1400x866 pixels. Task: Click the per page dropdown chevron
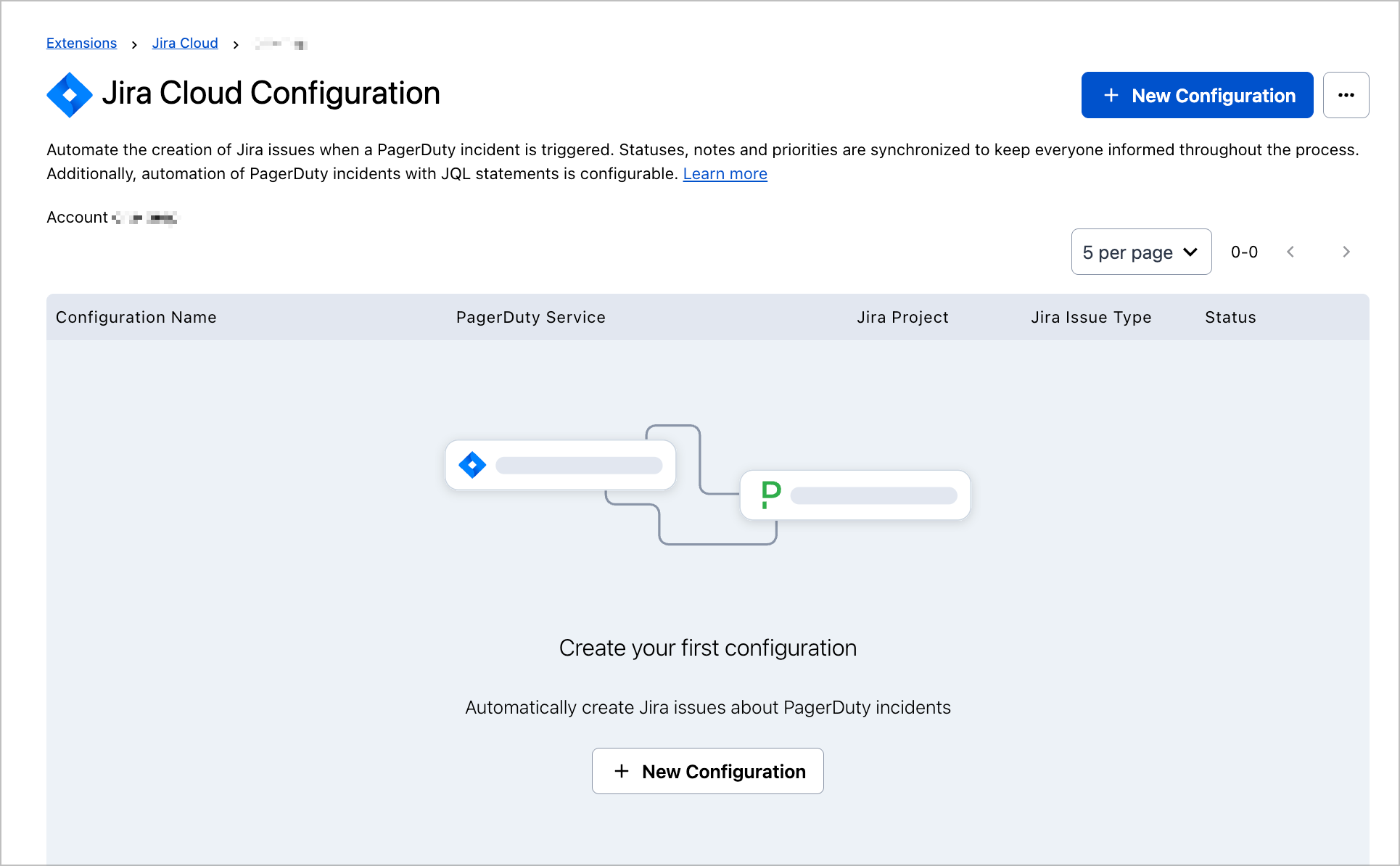1190,252
